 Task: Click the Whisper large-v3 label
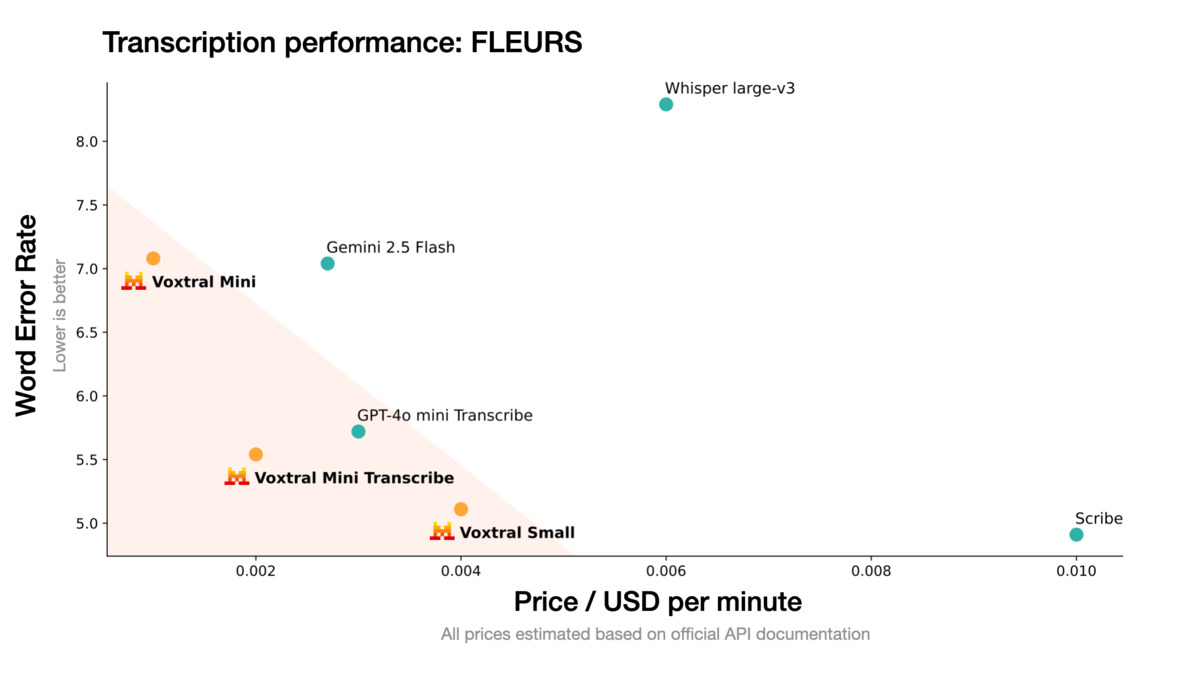pyautogui.click(x=730, y=88)
